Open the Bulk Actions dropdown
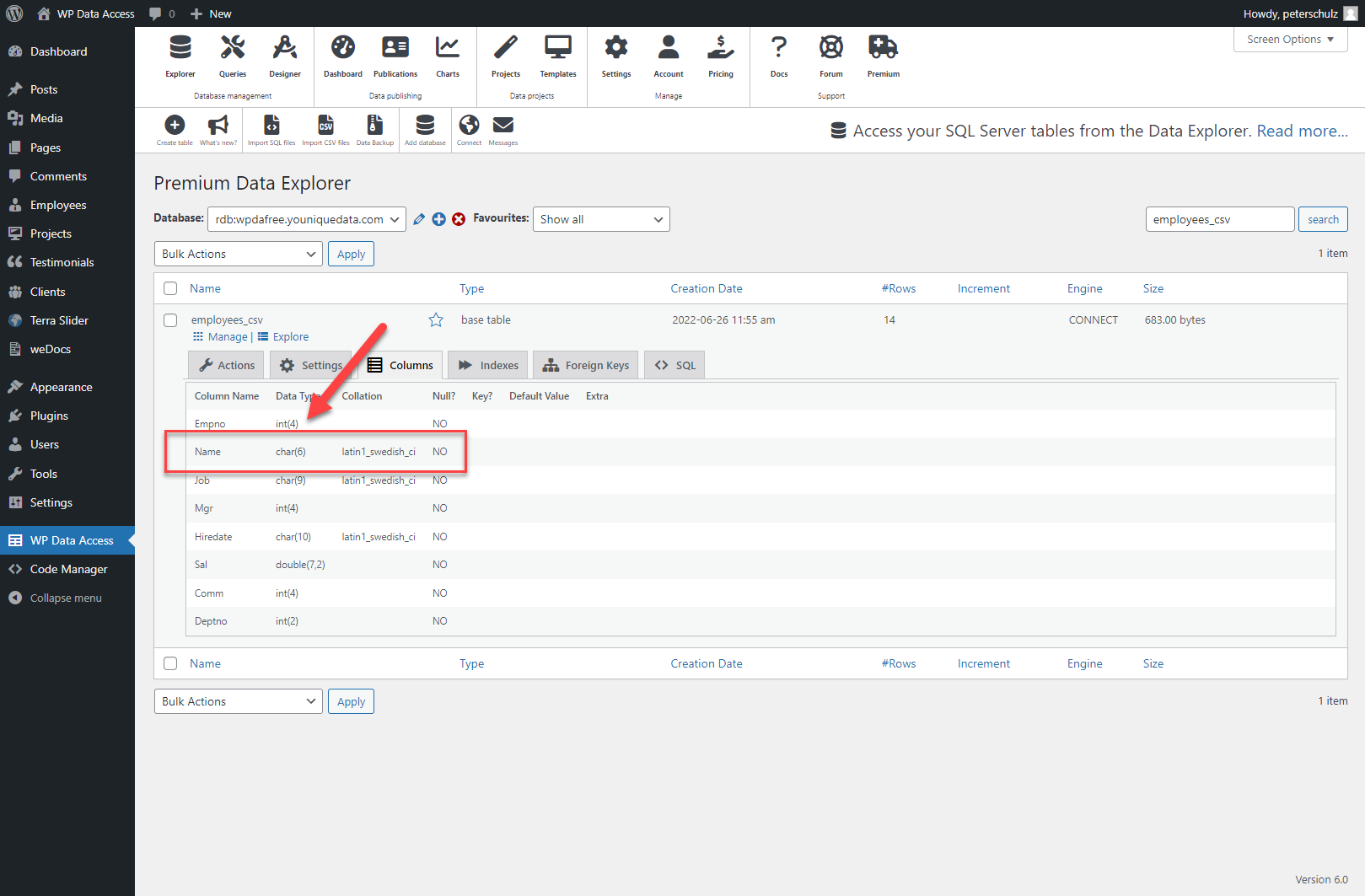This screenshot has height=896, width=1365. coord(238,254)
